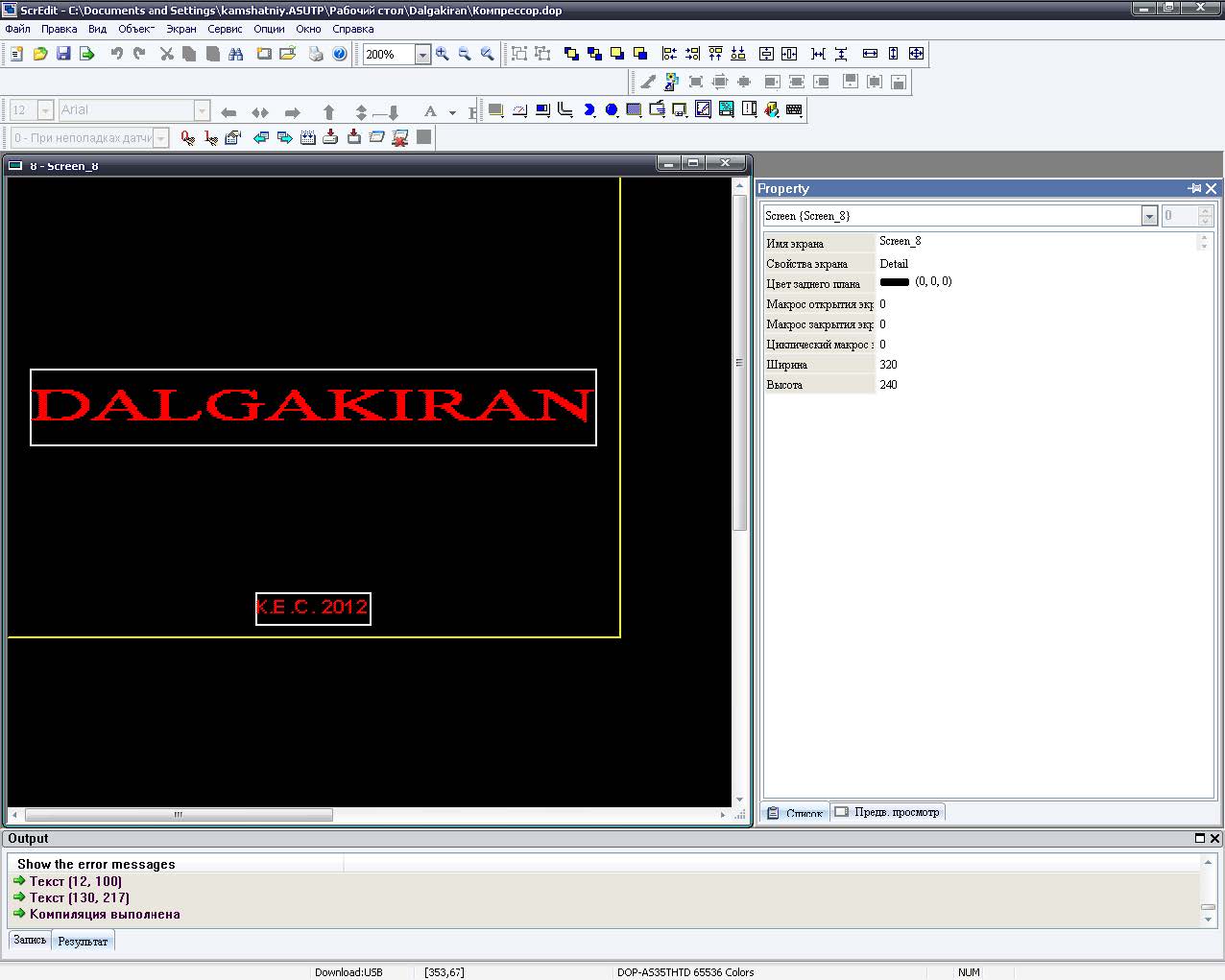Toggle the Property panel pin
This screenshot has width=1225, height=980.
1194,188
